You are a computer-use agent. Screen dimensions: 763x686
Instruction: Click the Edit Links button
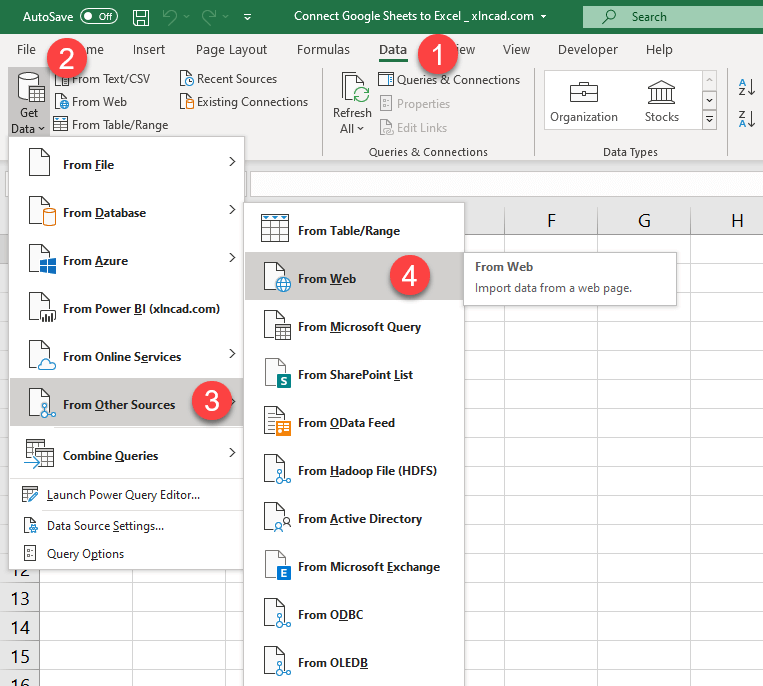pos(413,127)
